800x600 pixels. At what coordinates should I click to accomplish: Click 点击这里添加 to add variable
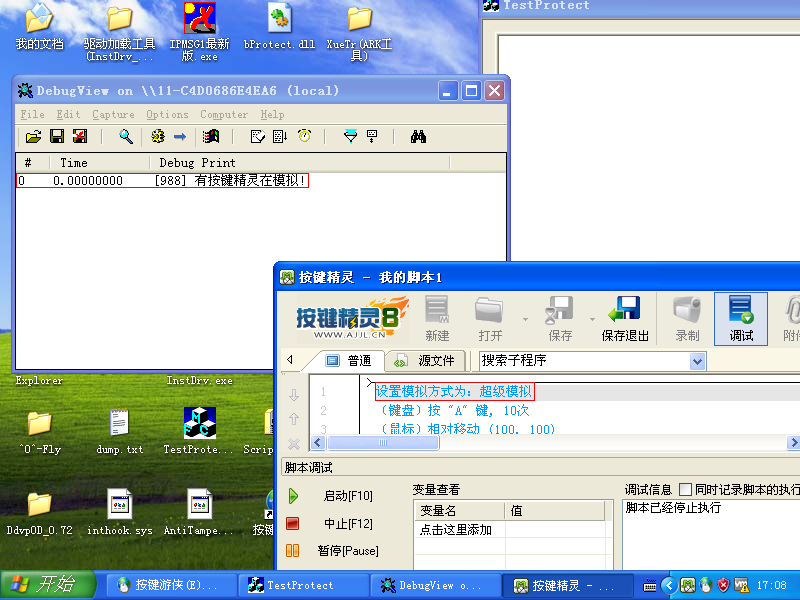pyautogui.click(x=456, y=530)
